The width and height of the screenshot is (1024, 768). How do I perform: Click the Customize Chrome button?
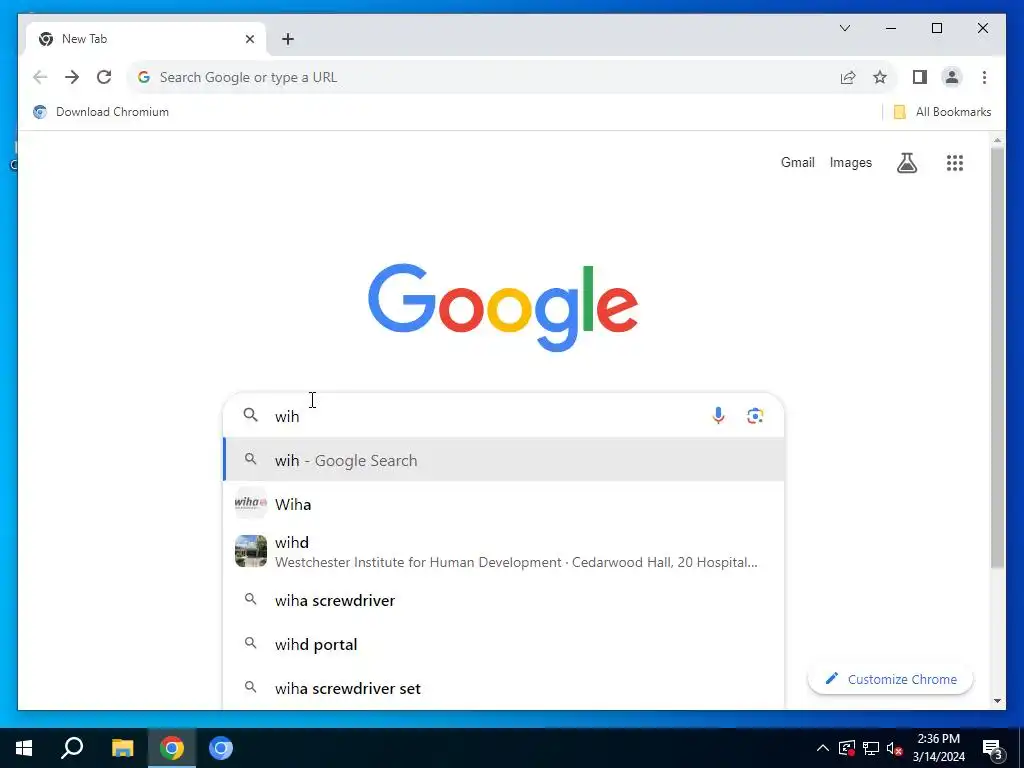890,679
